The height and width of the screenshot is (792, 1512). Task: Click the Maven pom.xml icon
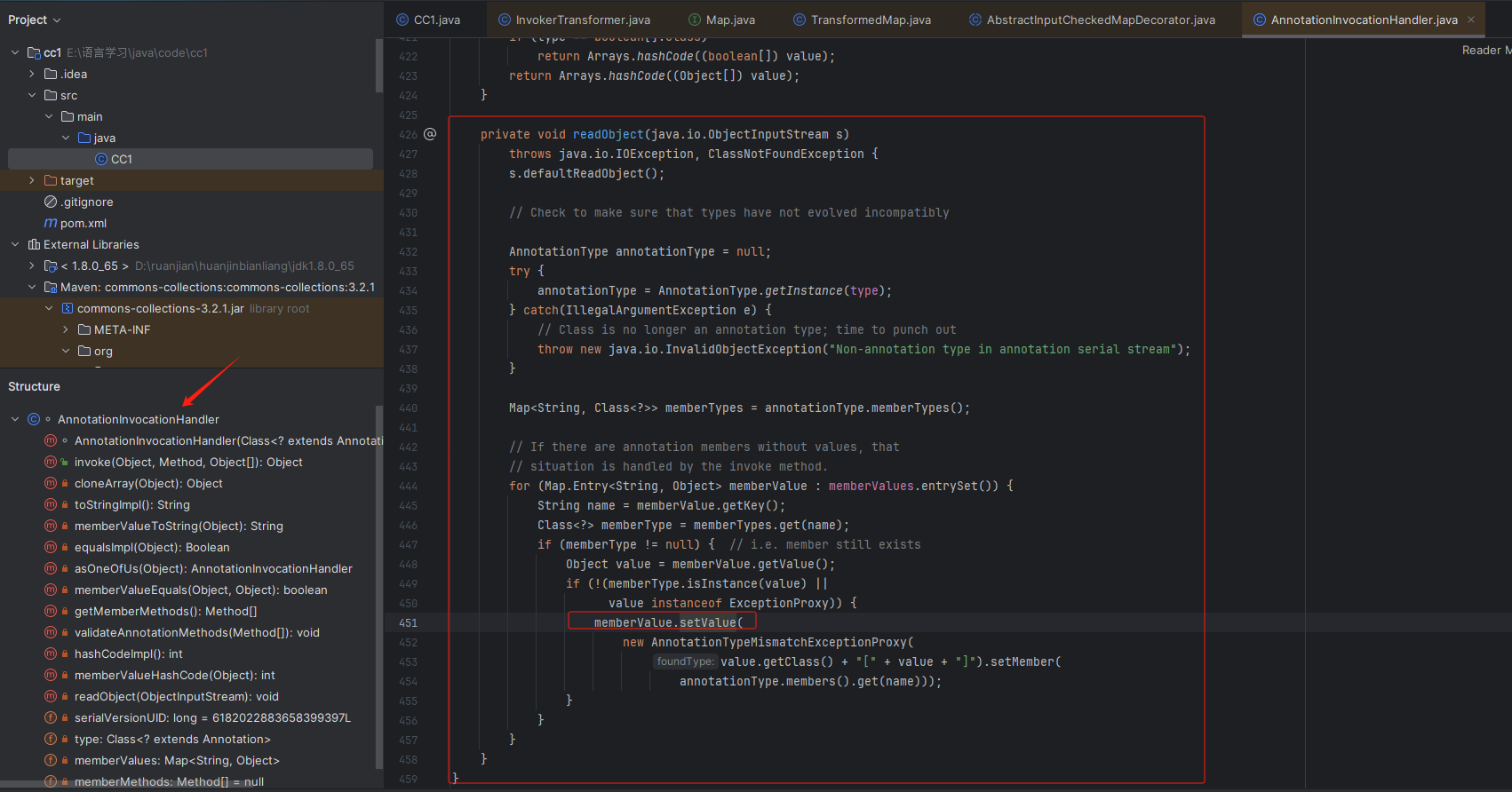coord(51,223)
